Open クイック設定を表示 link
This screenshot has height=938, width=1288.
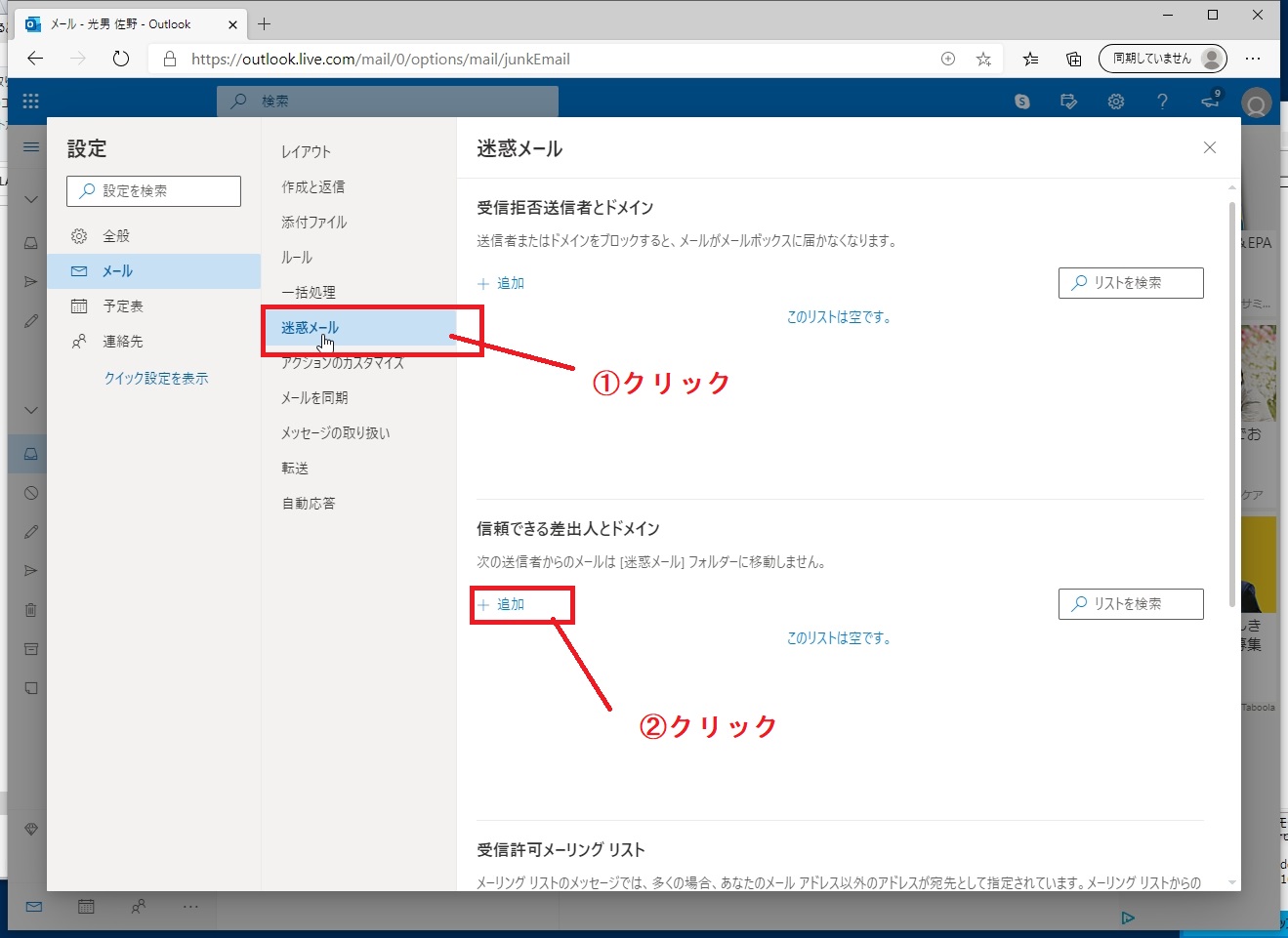(154, 377)
